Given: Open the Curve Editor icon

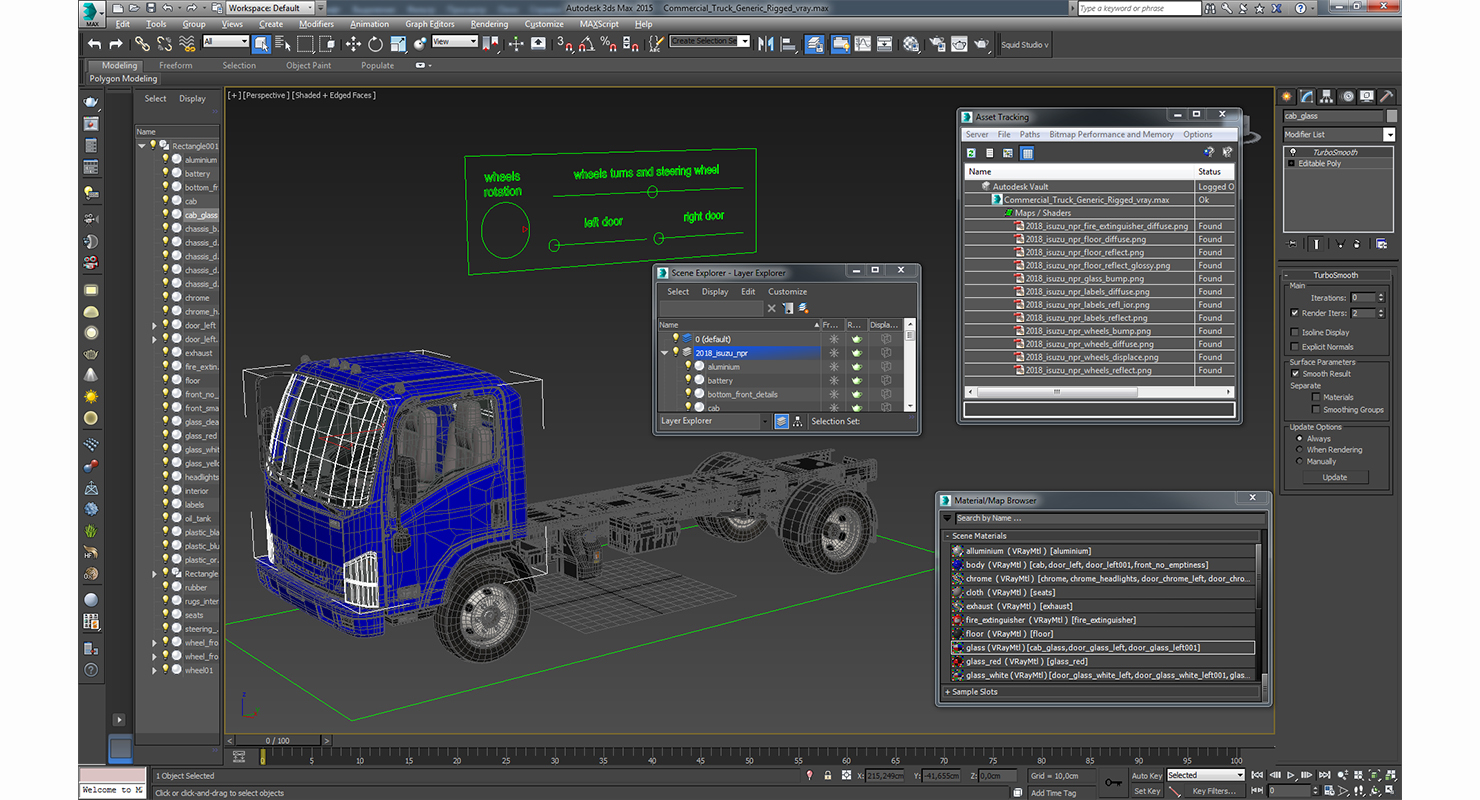Looking at the screenshot, I should point(863,44).
